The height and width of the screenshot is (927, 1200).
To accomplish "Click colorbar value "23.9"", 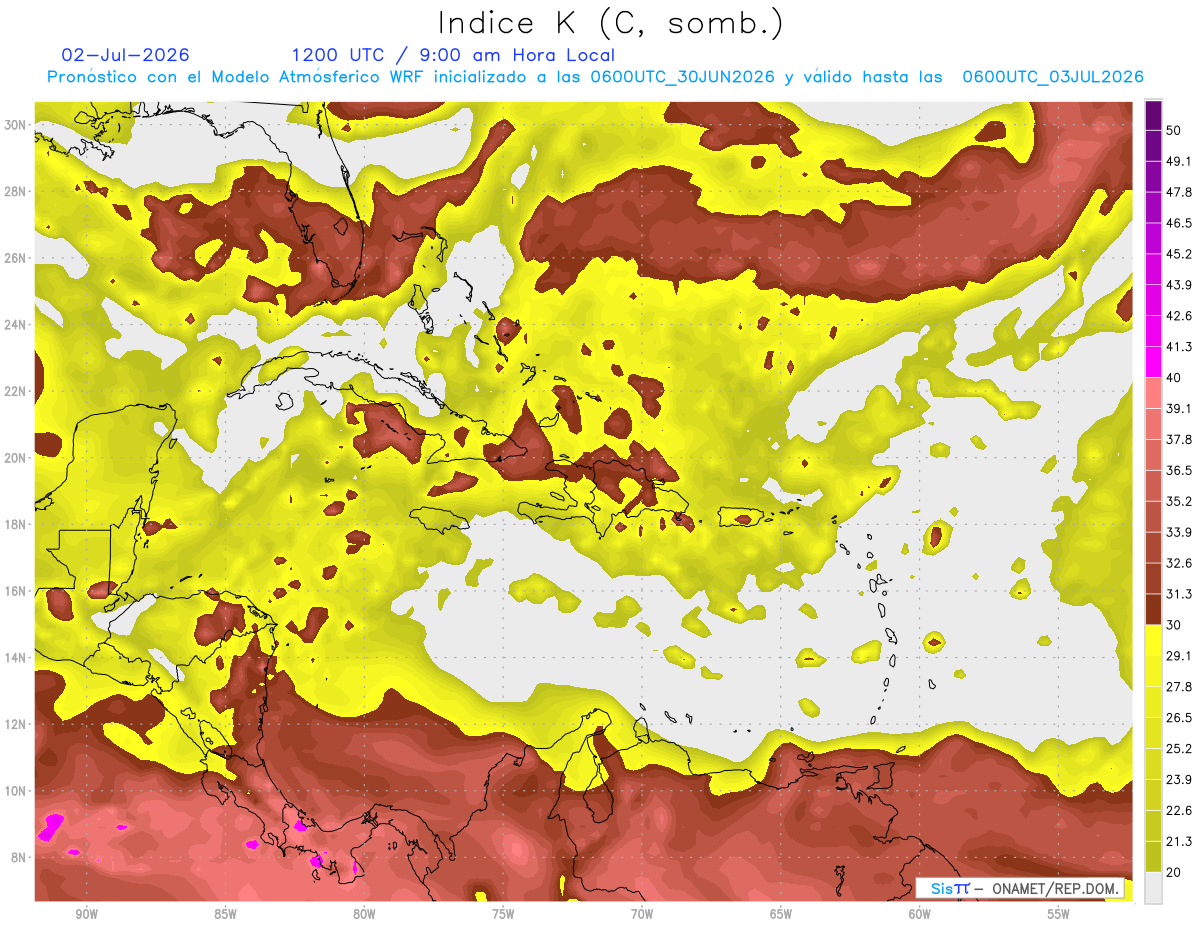I will 1178,780.
